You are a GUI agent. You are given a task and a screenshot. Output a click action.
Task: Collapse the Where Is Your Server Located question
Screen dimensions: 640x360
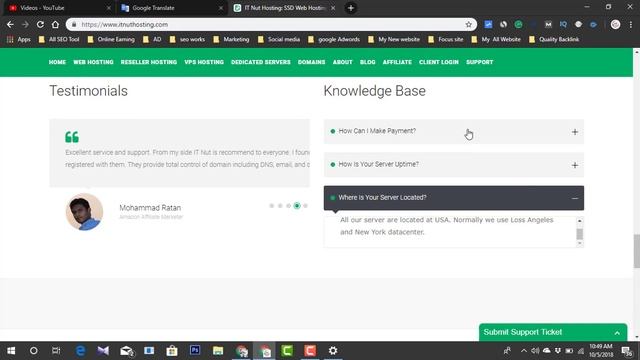pyautogui.click(x=453, y=198)
